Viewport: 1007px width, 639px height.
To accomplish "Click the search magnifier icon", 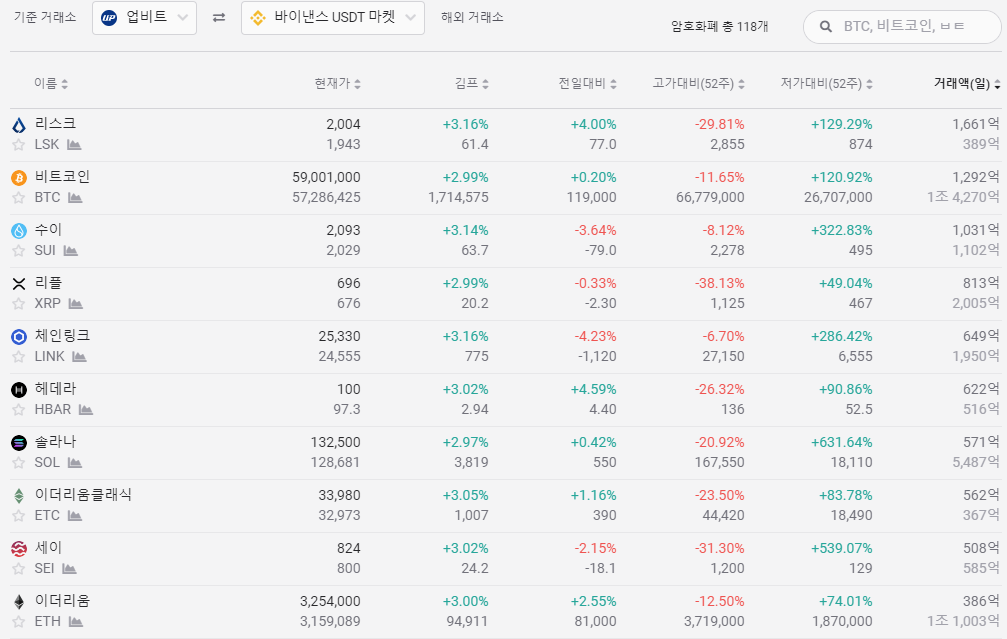I will click(x=826, y=26).
